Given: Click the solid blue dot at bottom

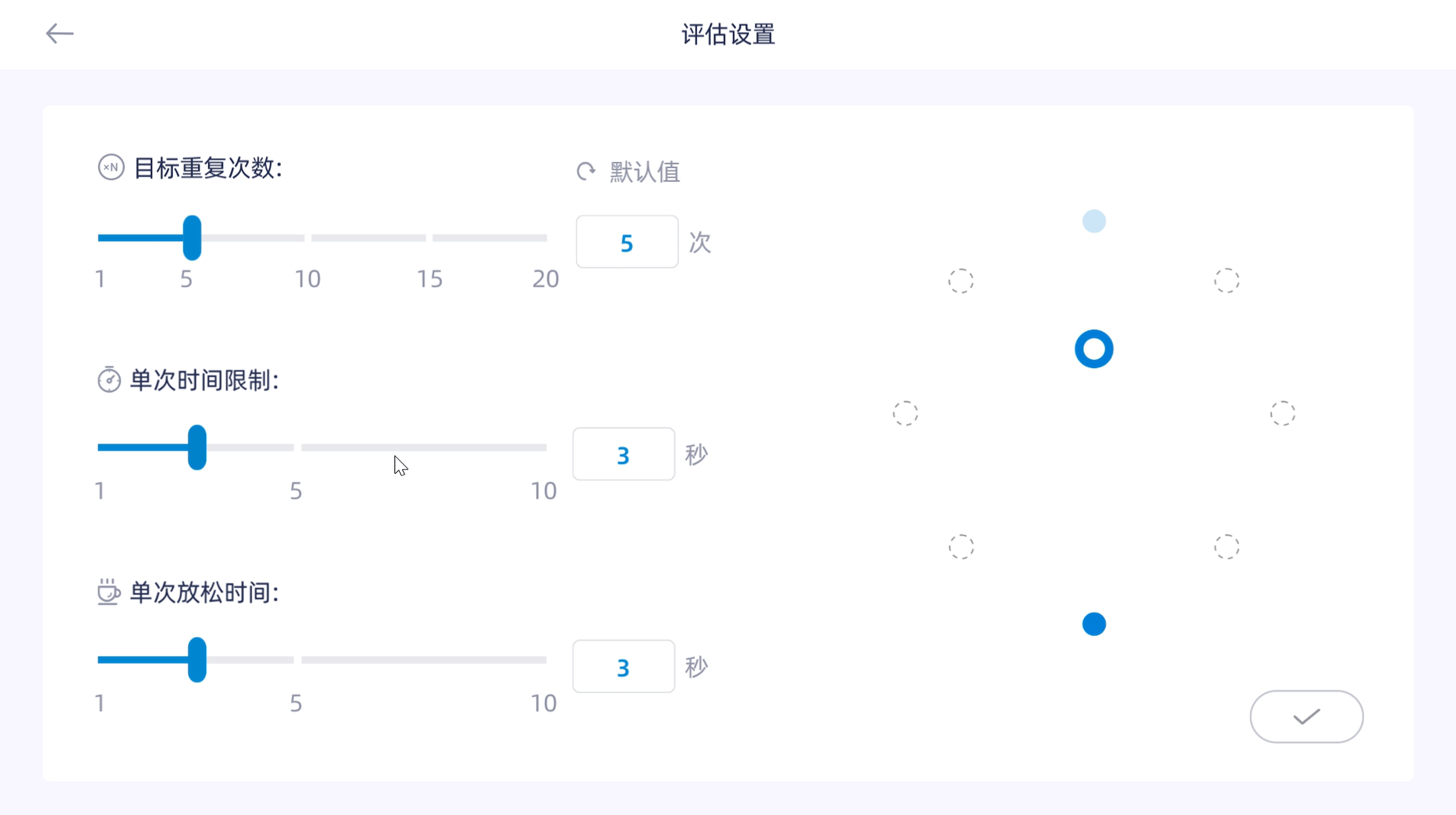Looking at the screenshot, I should click(x=1094, y=624).
